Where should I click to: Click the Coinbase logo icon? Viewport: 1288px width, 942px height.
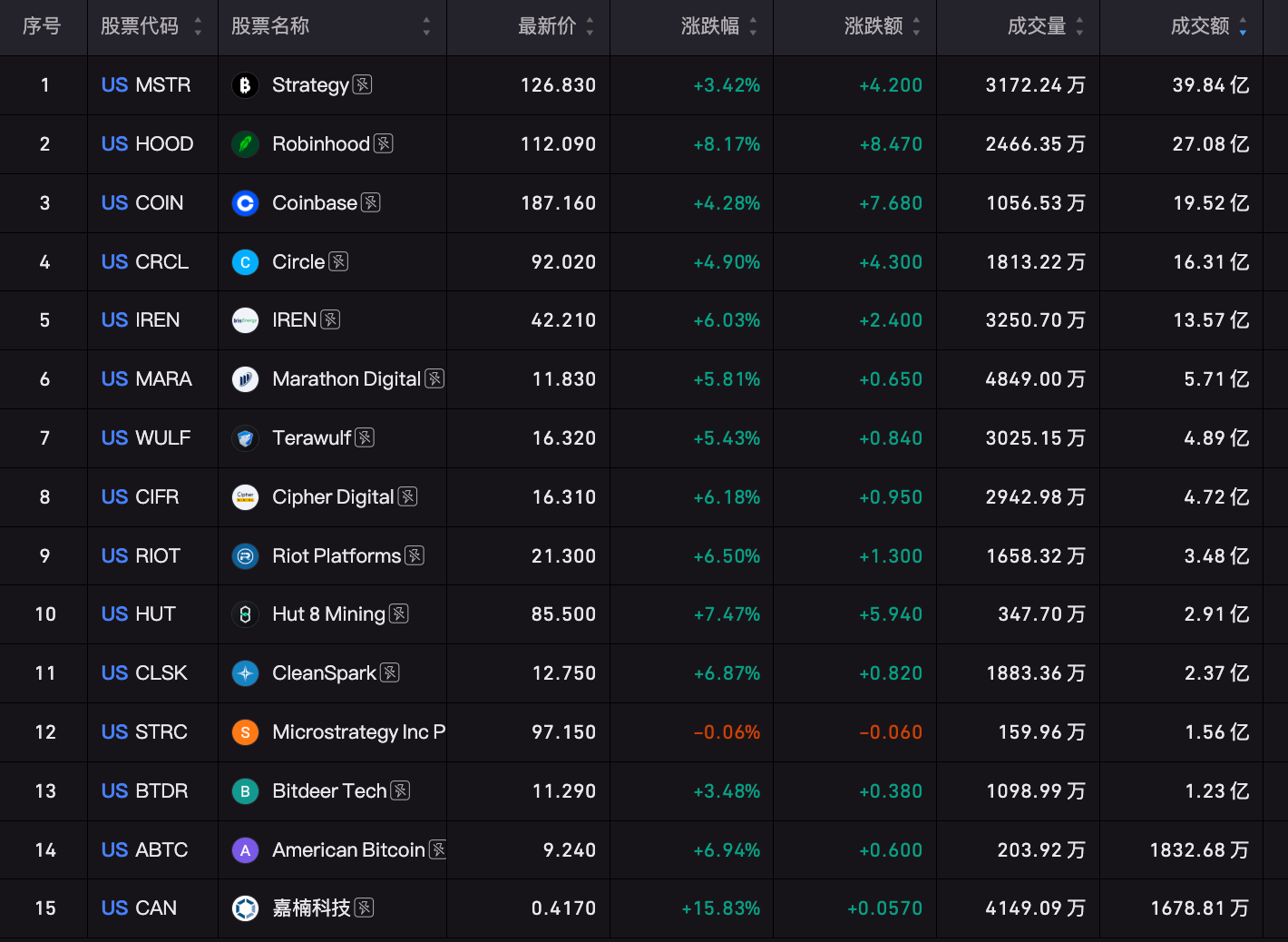245,203
